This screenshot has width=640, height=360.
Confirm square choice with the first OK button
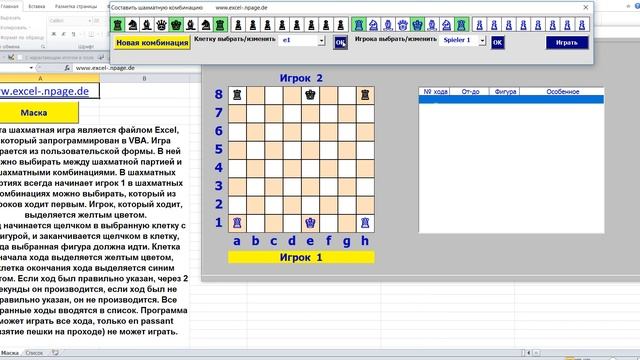[x=340, y=42]
